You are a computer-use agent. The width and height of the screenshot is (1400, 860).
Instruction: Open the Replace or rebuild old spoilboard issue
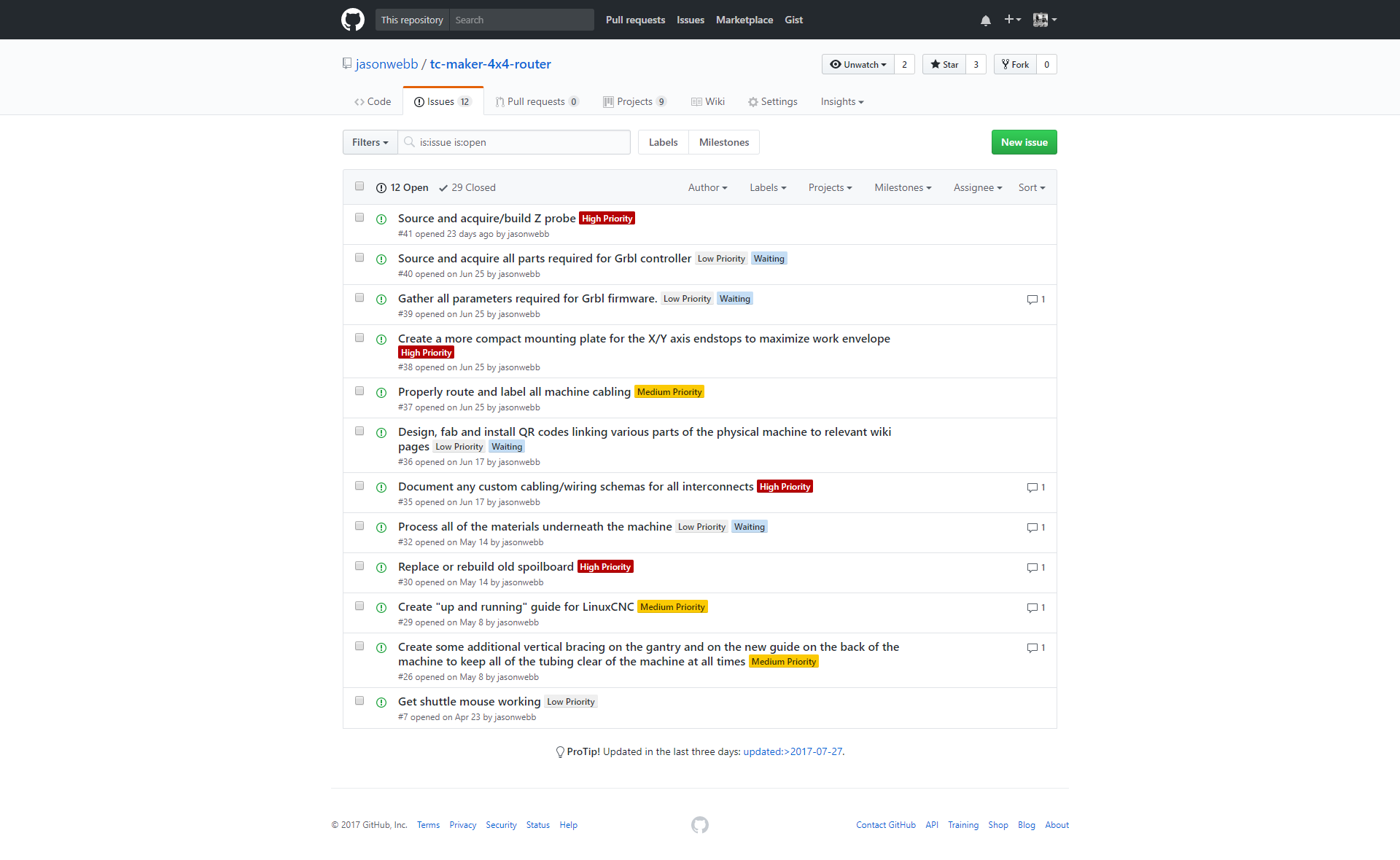click(x=486, y=566)
